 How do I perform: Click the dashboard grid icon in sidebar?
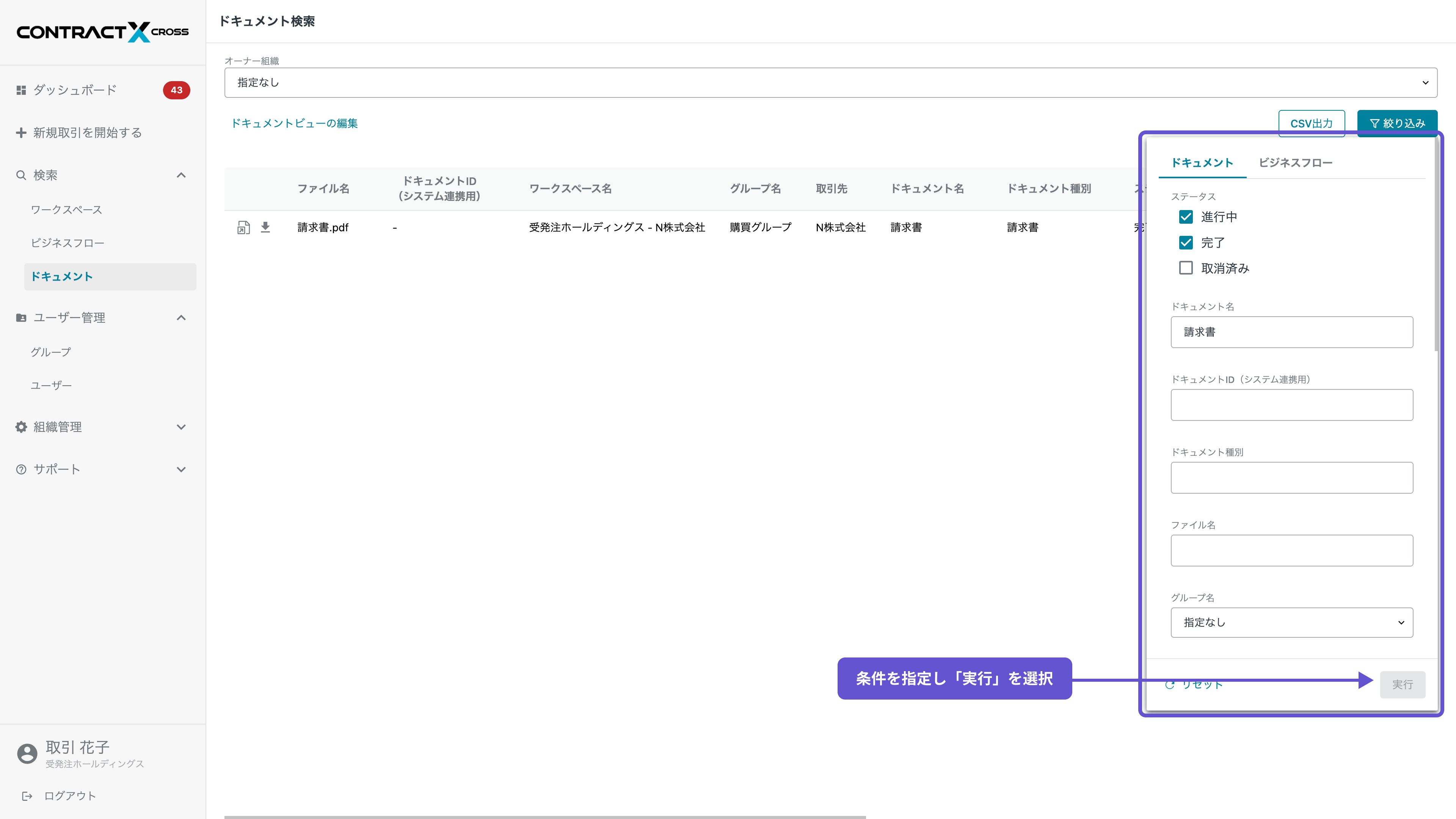tap(21, 90)
